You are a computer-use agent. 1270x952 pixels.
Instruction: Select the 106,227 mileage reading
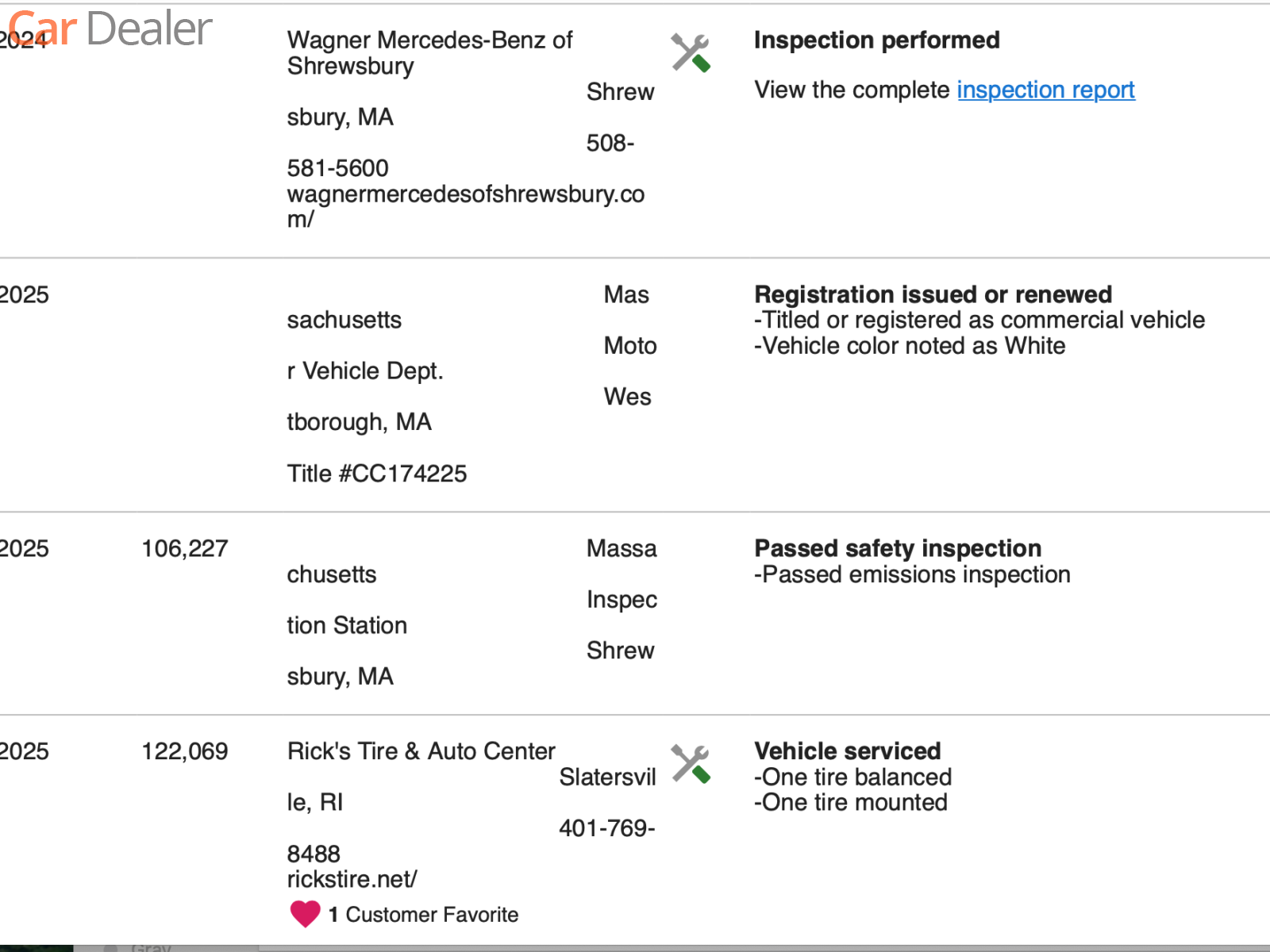pos(184,549)
